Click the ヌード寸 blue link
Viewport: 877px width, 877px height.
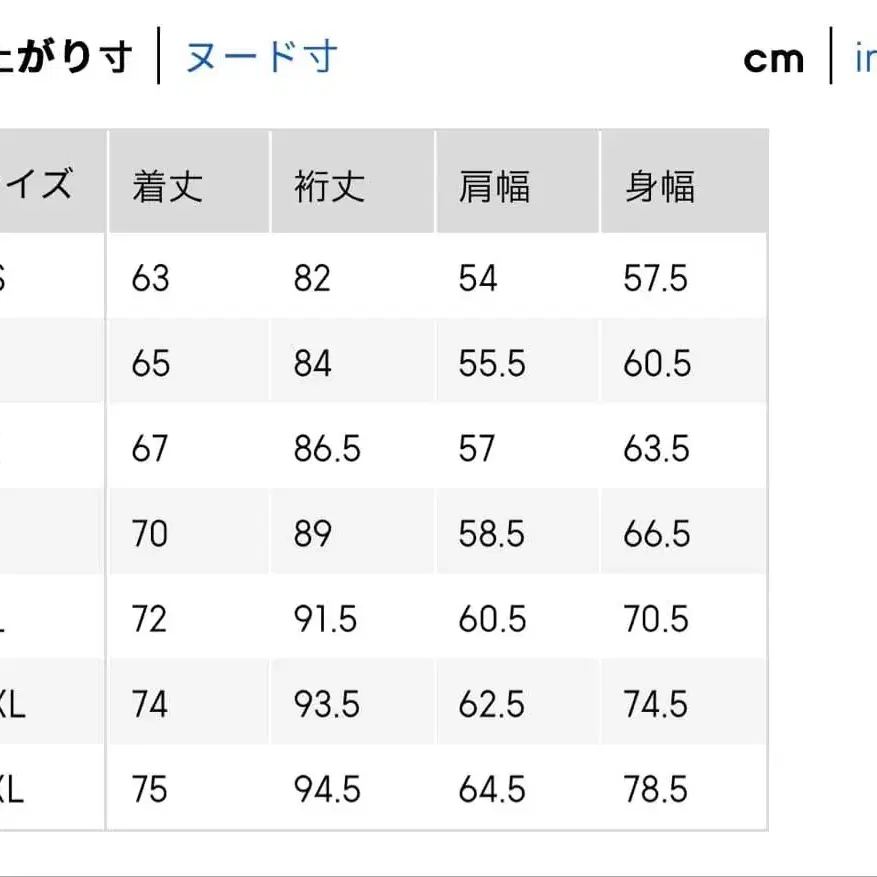[259, 58]
